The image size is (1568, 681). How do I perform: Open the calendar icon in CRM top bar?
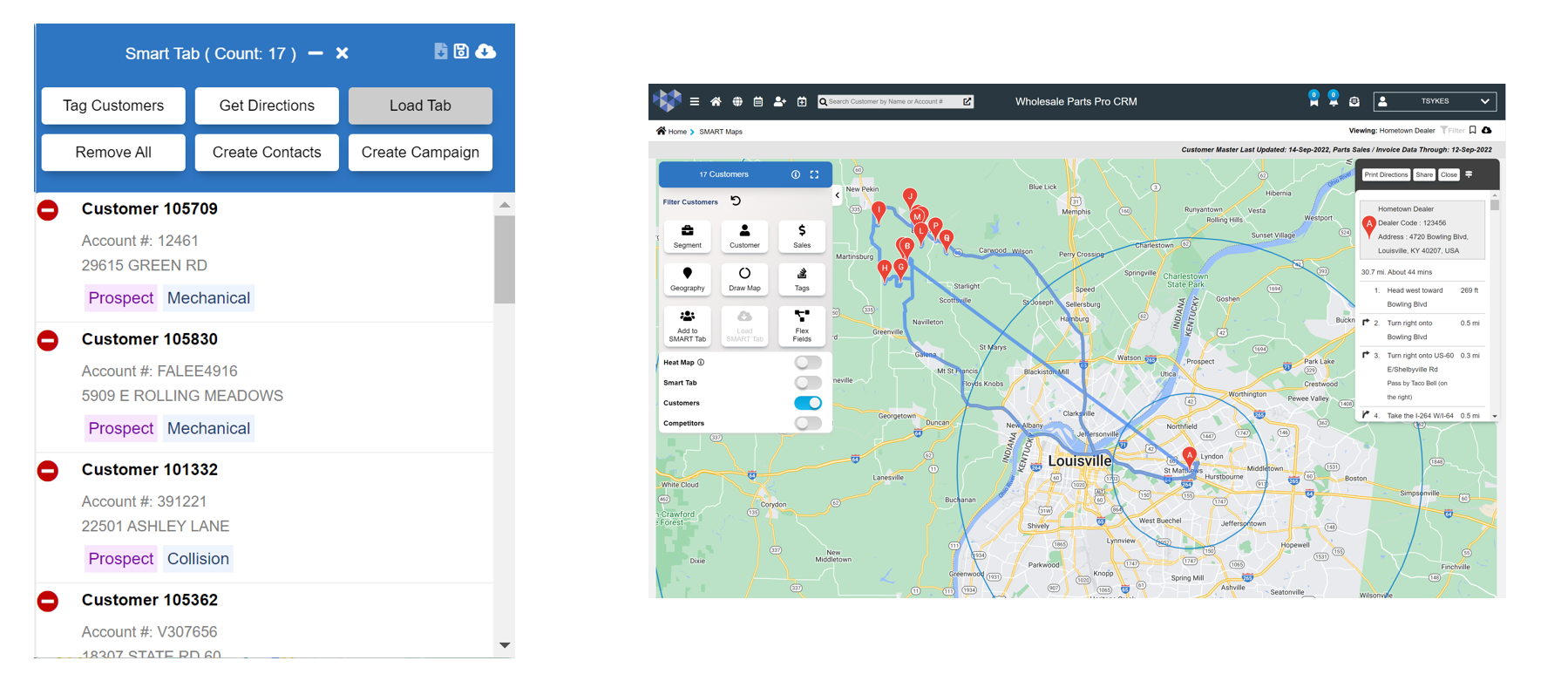click(758, 102)
